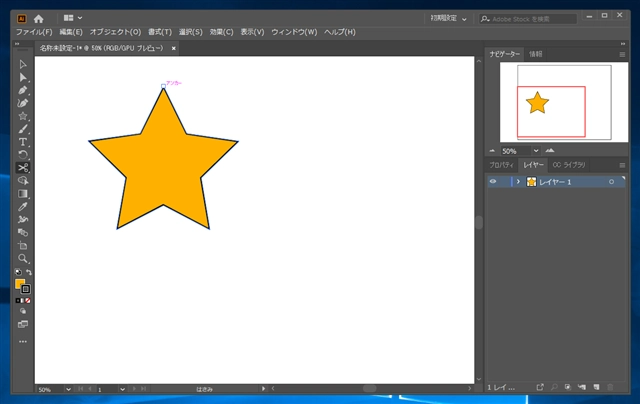Set color mode to solid Color

click(18, 300)
